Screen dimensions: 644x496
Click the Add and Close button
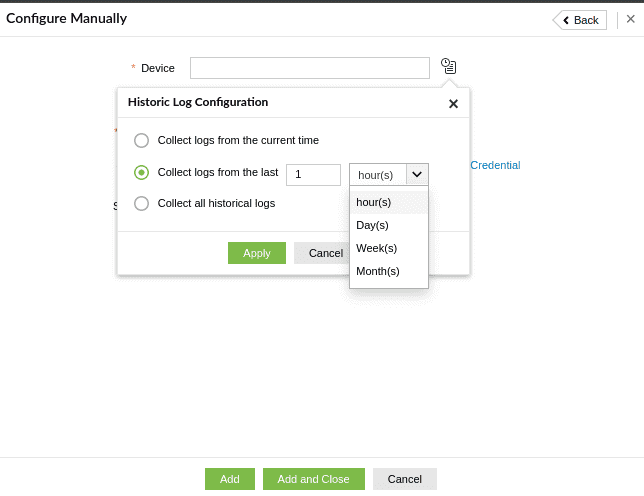314,479
